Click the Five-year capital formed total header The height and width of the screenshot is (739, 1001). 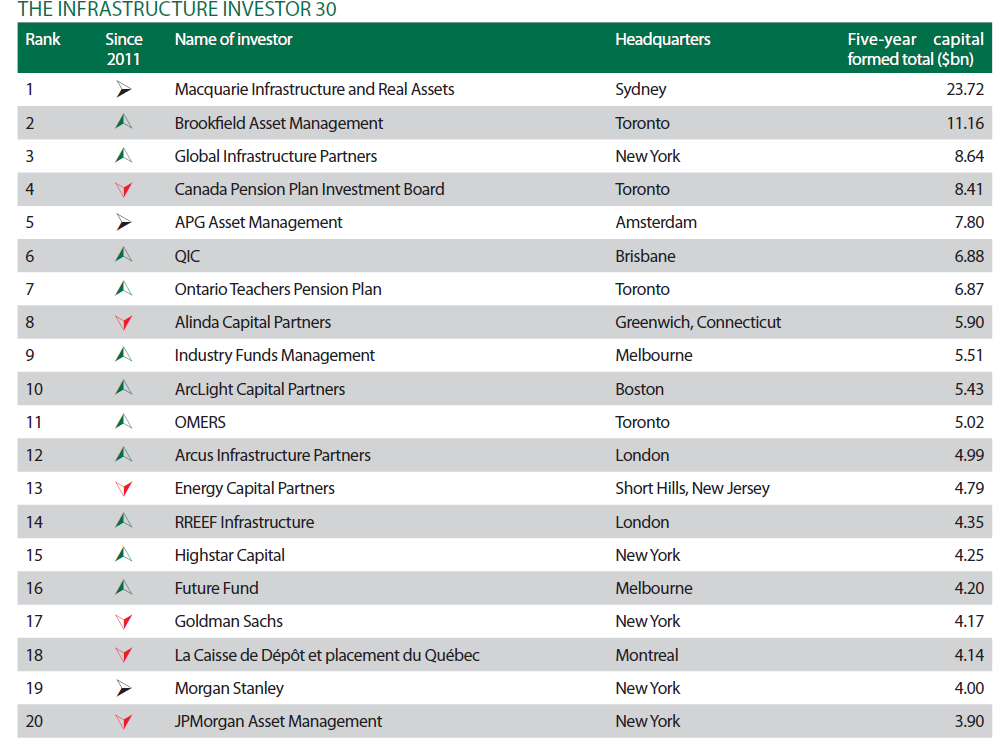point(915,49)
